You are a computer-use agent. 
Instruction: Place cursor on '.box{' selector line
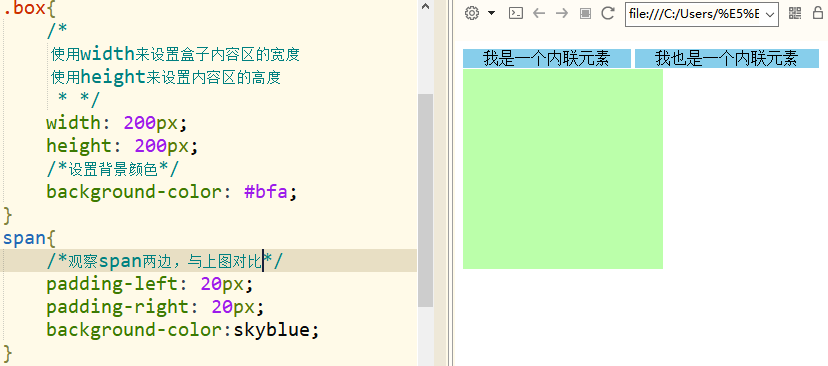(30, 8)
